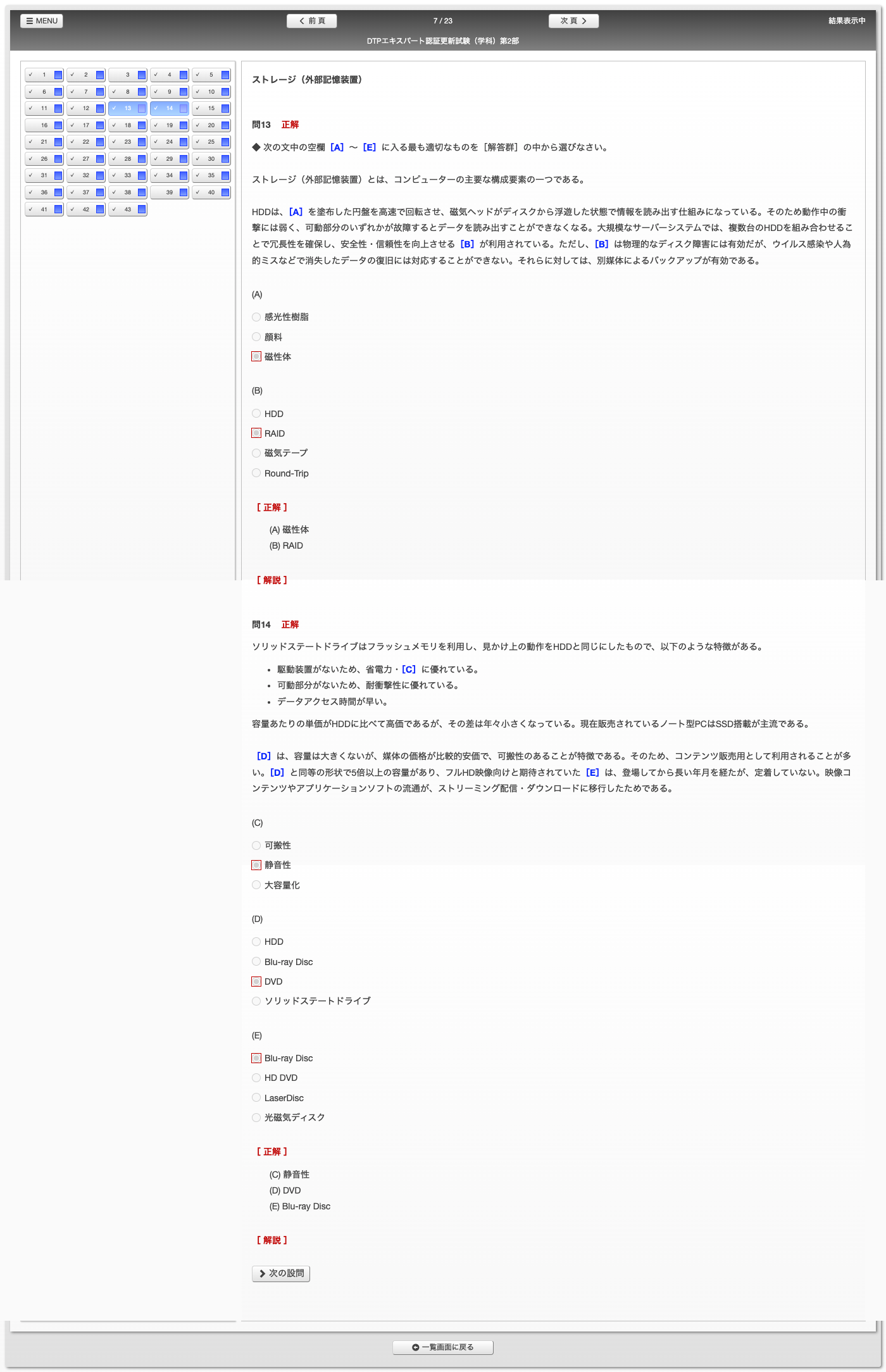Click the [A] blank link in passage

click(x=296, y=212)
